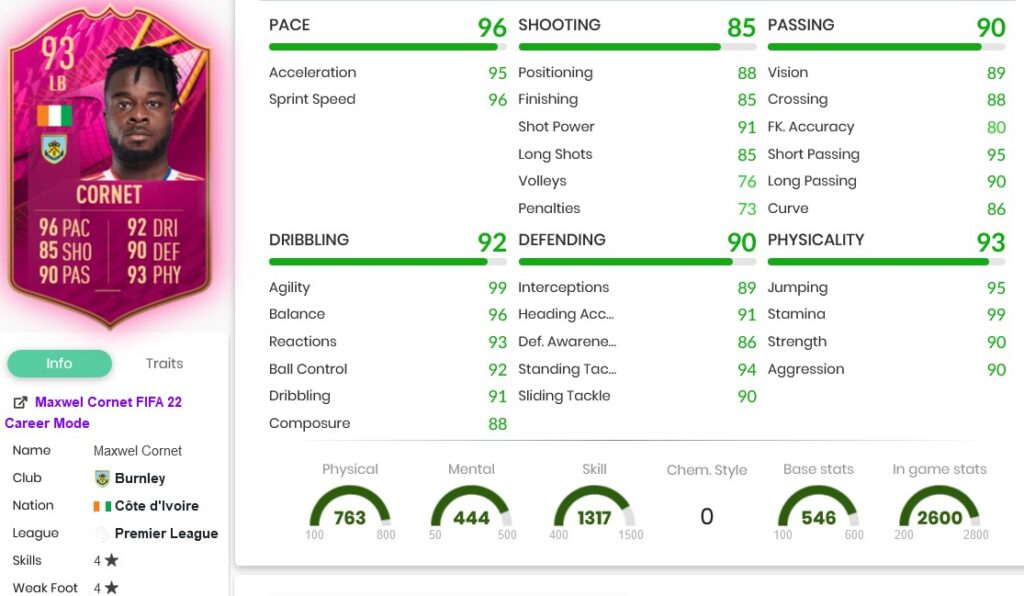Switch to the Traits tab
This screenshot has height=596, width=1024.
(163, 364)
